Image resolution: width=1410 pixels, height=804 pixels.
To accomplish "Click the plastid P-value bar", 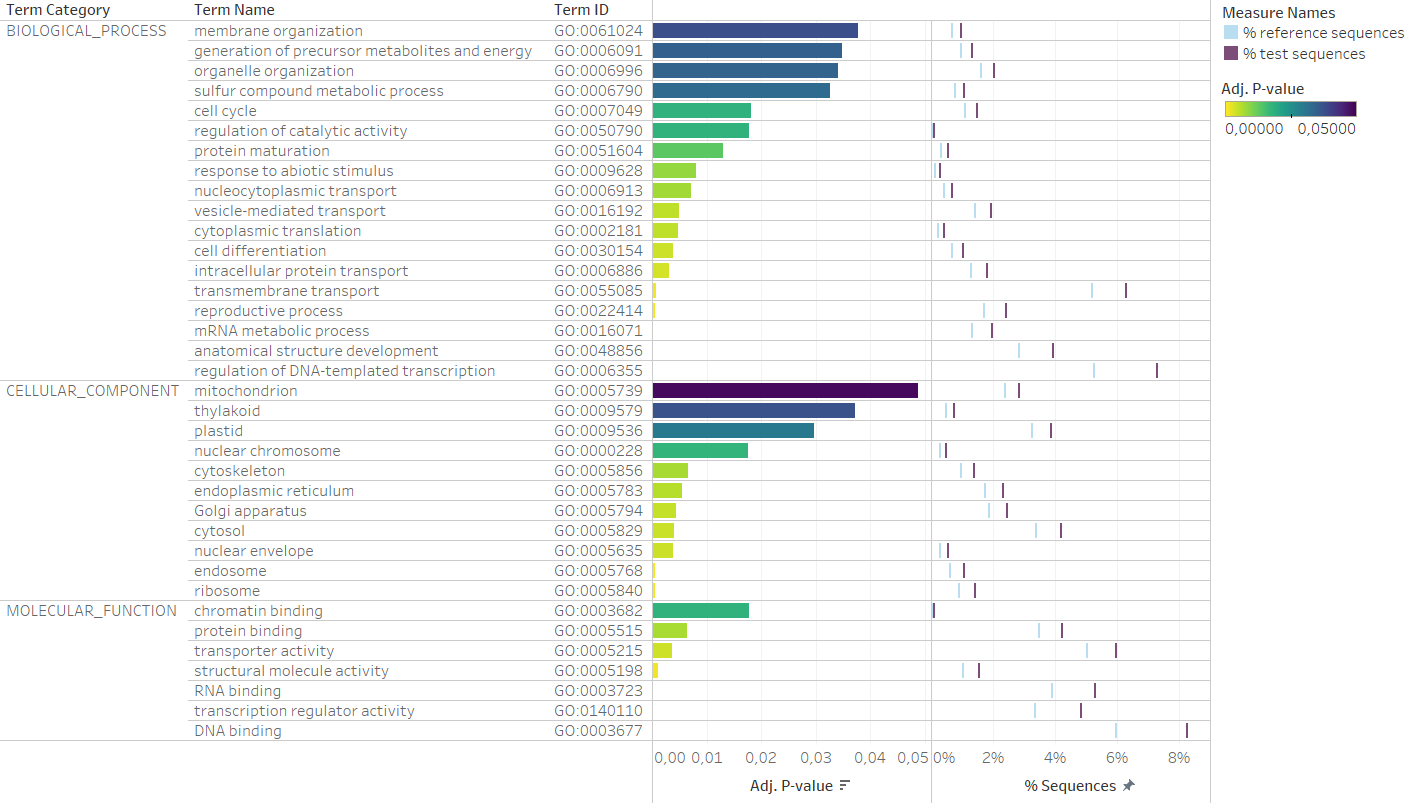I will coord(733,431).
